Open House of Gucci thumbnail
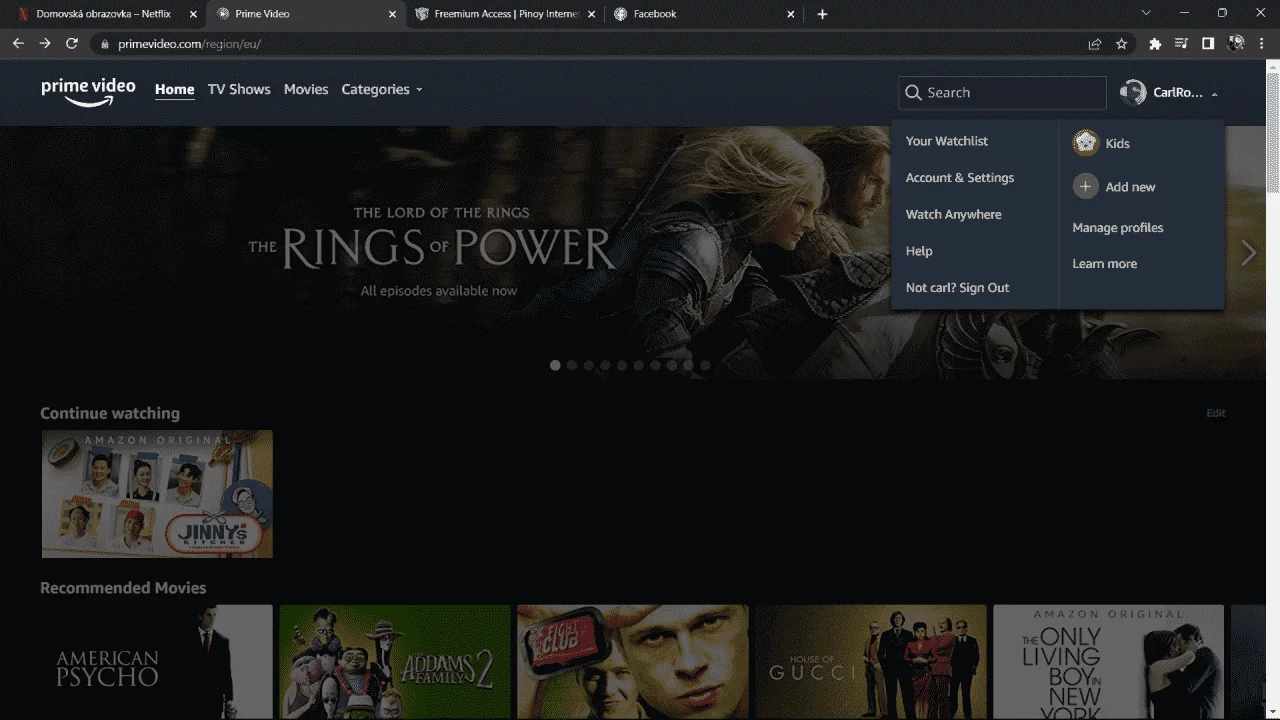The width and height of the screenshot is (1280, 720). click(x=871, y=662)
